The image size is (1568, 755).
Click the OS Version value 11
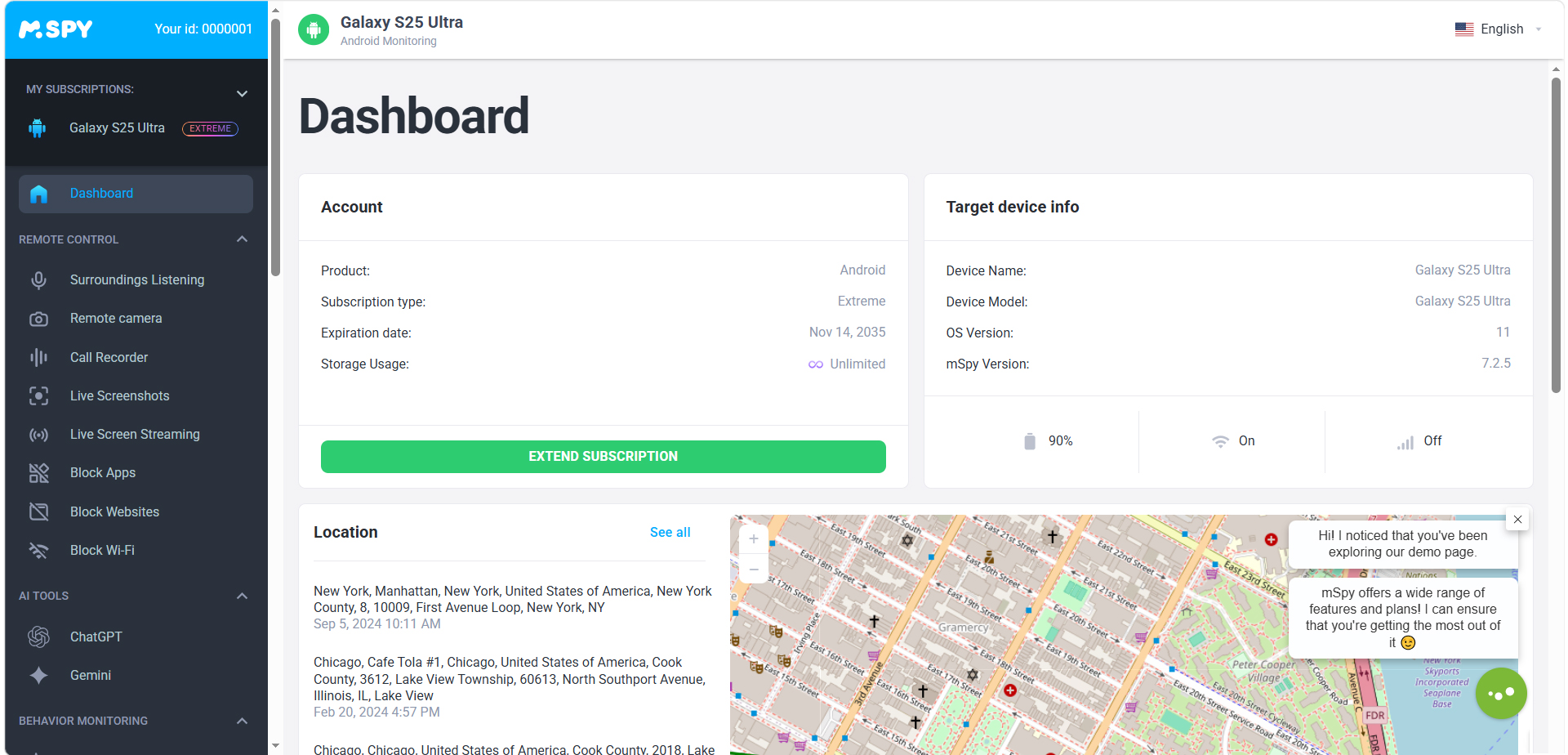click(1503, 333)
